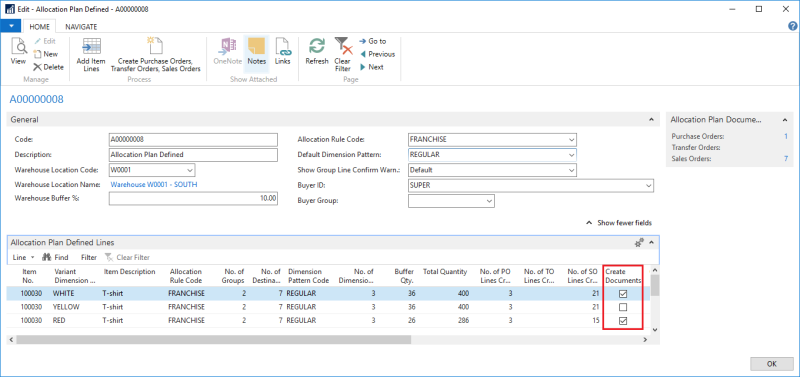
Task: Collapse Allocation Plan Defined Lines part
Action: (x=651, y=243)
